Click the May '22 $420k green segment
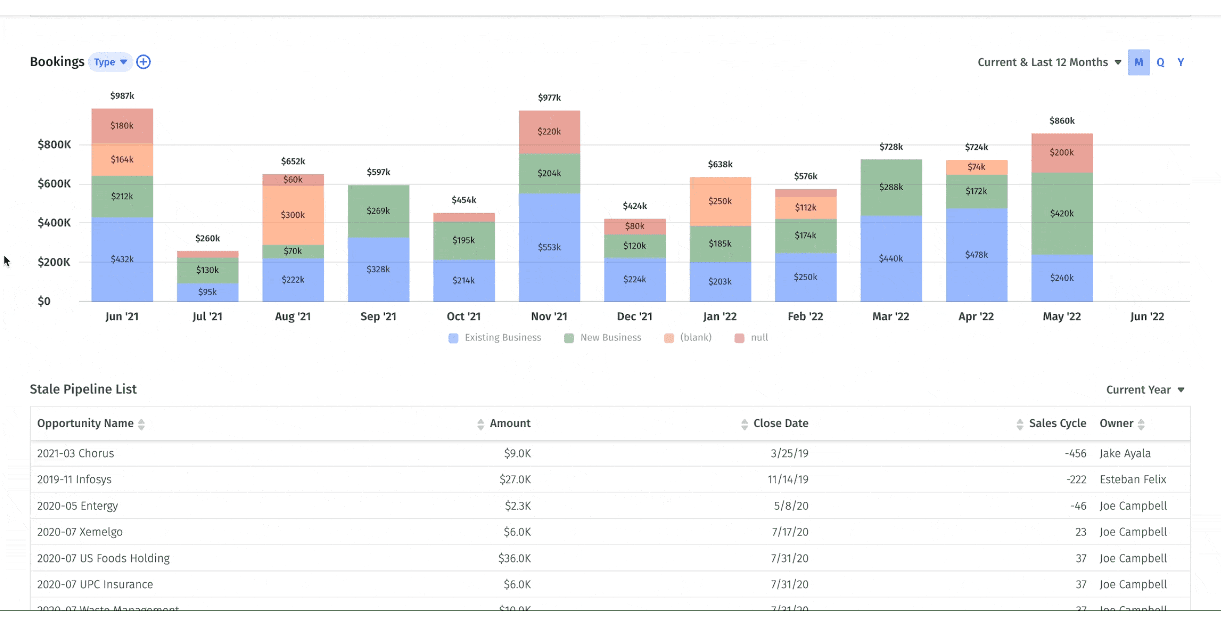The height and width of the screenshot is (621, 1221). click(x=1062, y=213)
